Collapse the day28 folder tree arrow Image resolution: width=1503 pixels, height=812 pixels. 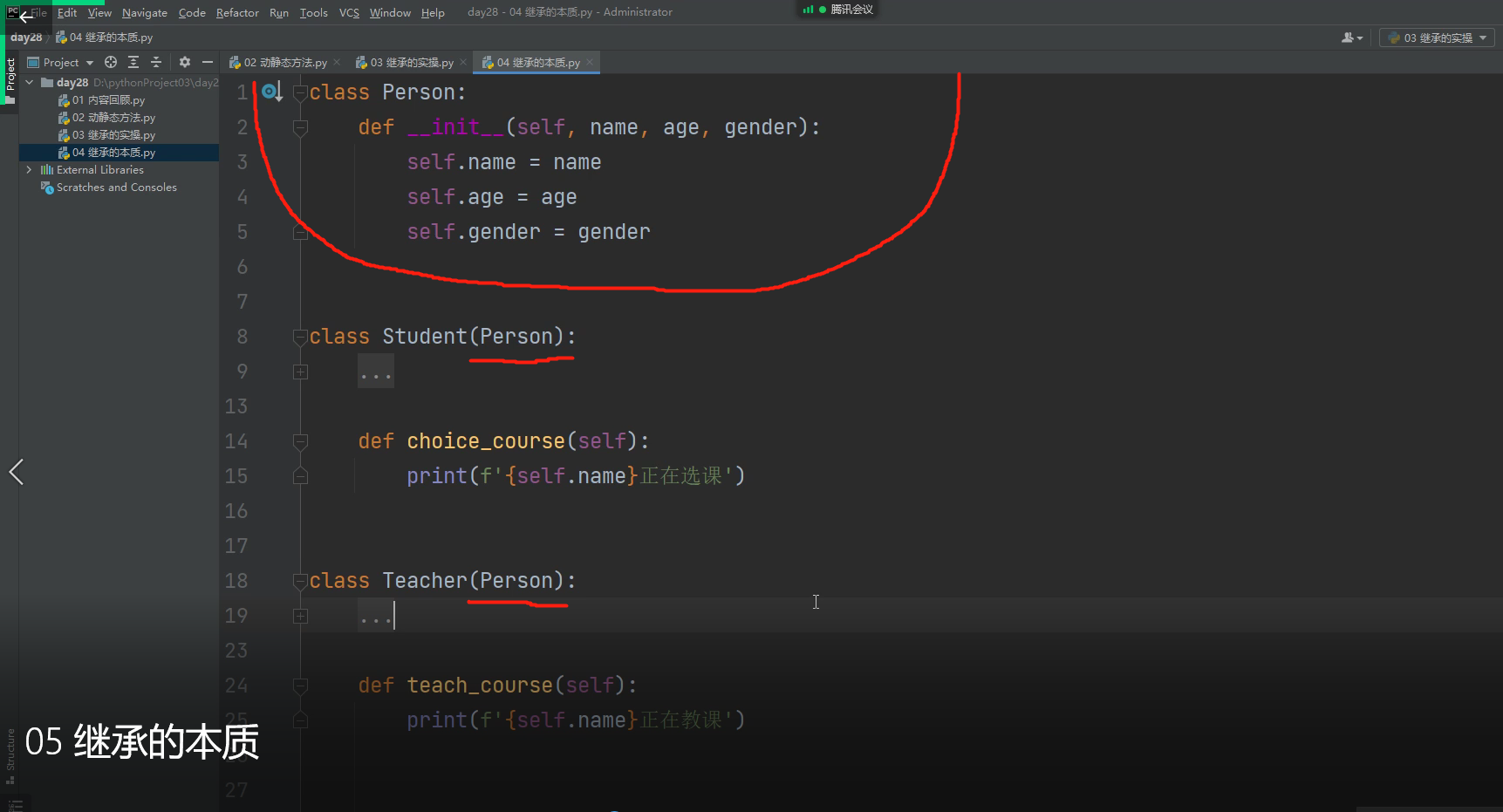[x=30, y=82]
